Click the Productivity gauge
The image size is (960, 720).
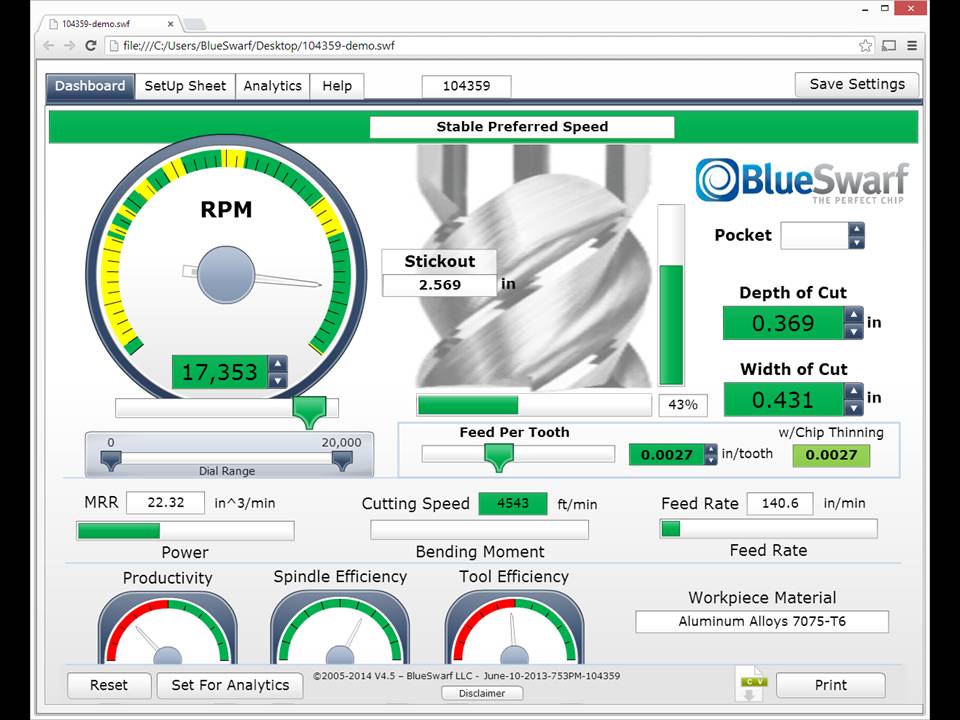pos(167,628)
